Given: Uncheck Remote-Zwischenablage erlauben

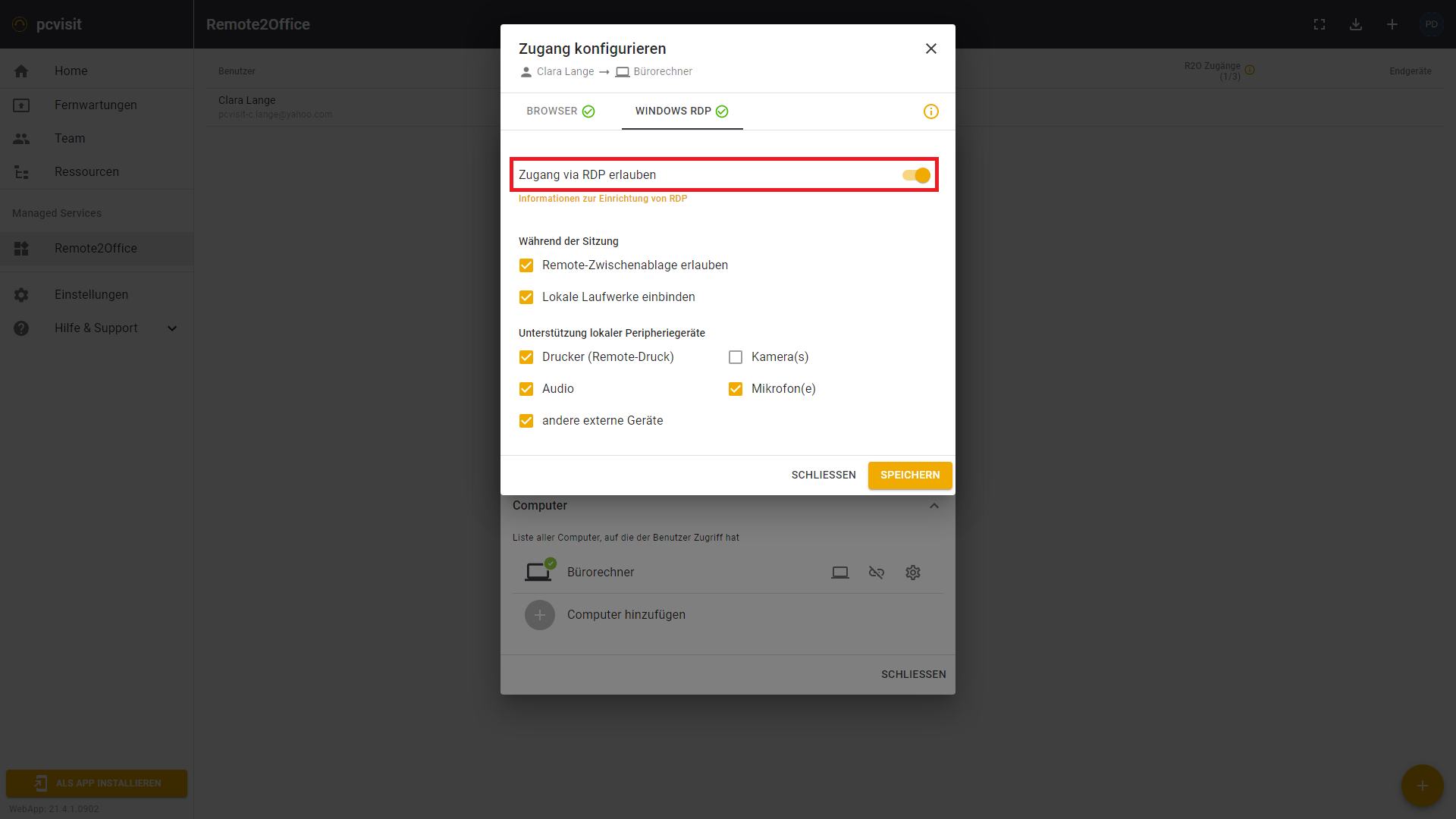Looking at the screenshot, I should [x=526, y=265].
